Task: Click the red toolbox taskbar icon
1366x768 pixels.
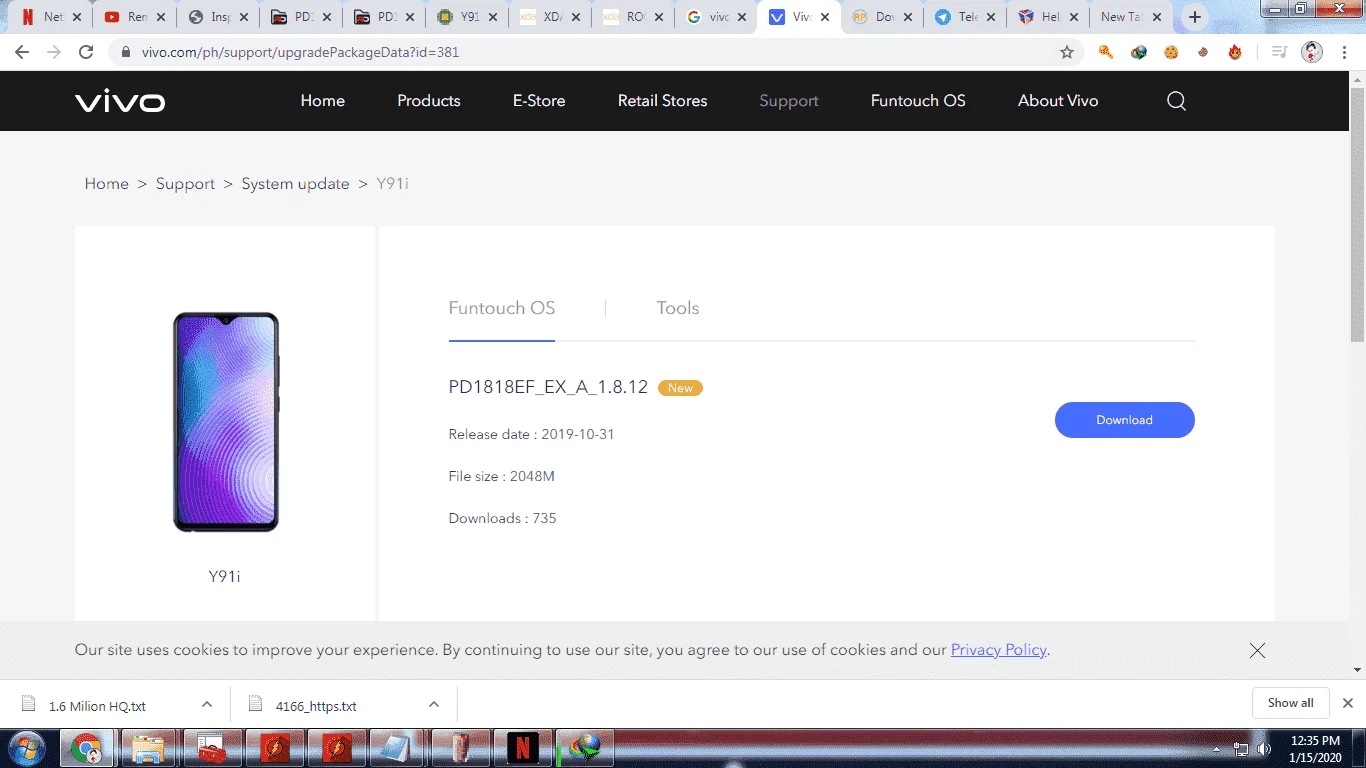Action: [211, 747]
